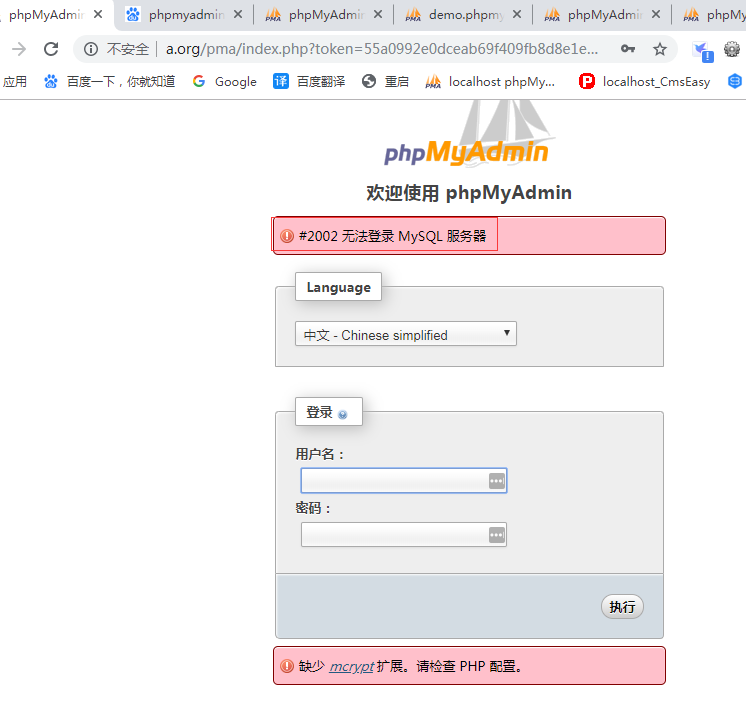Close the third phpMyAdmin tab
This screenshot has height=711, width=746.
point(378,14)
